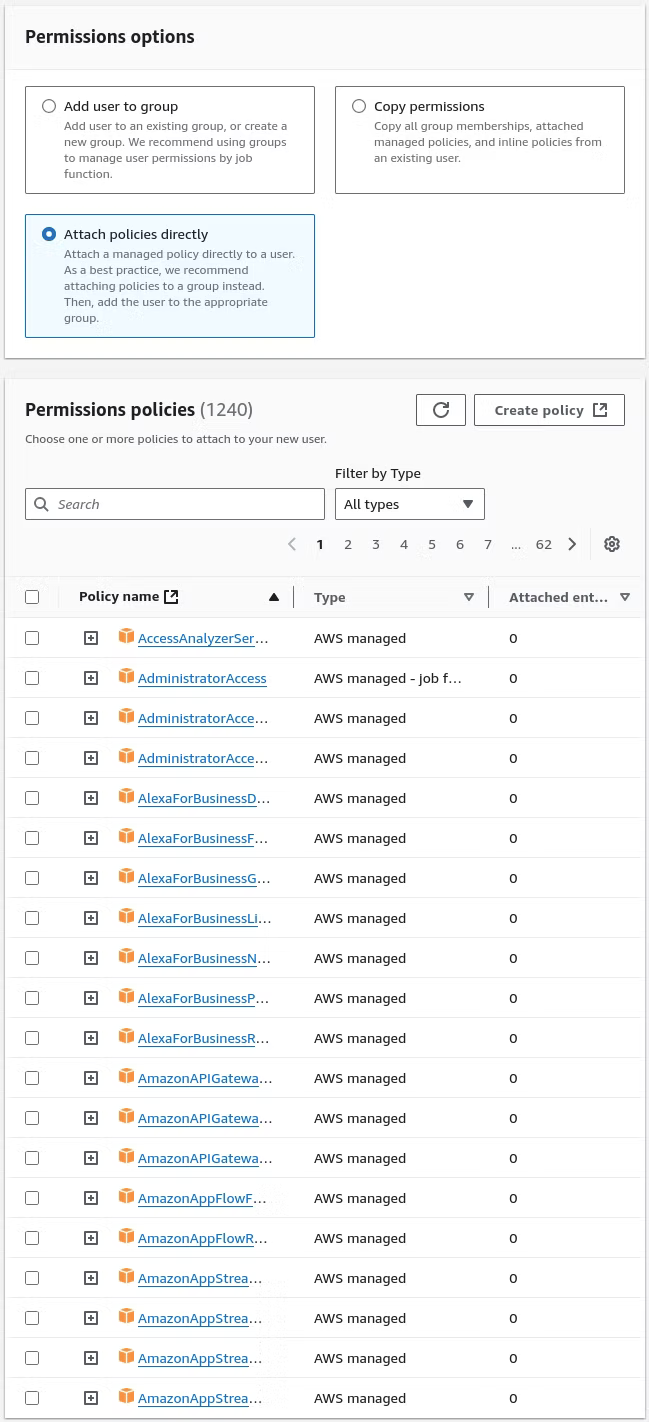Open the AlexaForBusinessN... policy link
Screen dimensions: 649x1422
coord(204,958)
